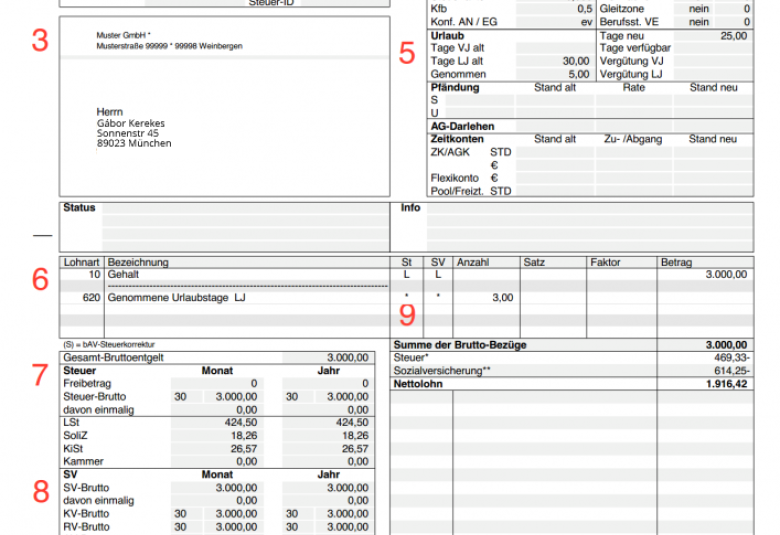Click the "Sozialversicherung**" label
The height and width of the screenshot is (535, 780).
pyautogui.click(x=442, y=371)
